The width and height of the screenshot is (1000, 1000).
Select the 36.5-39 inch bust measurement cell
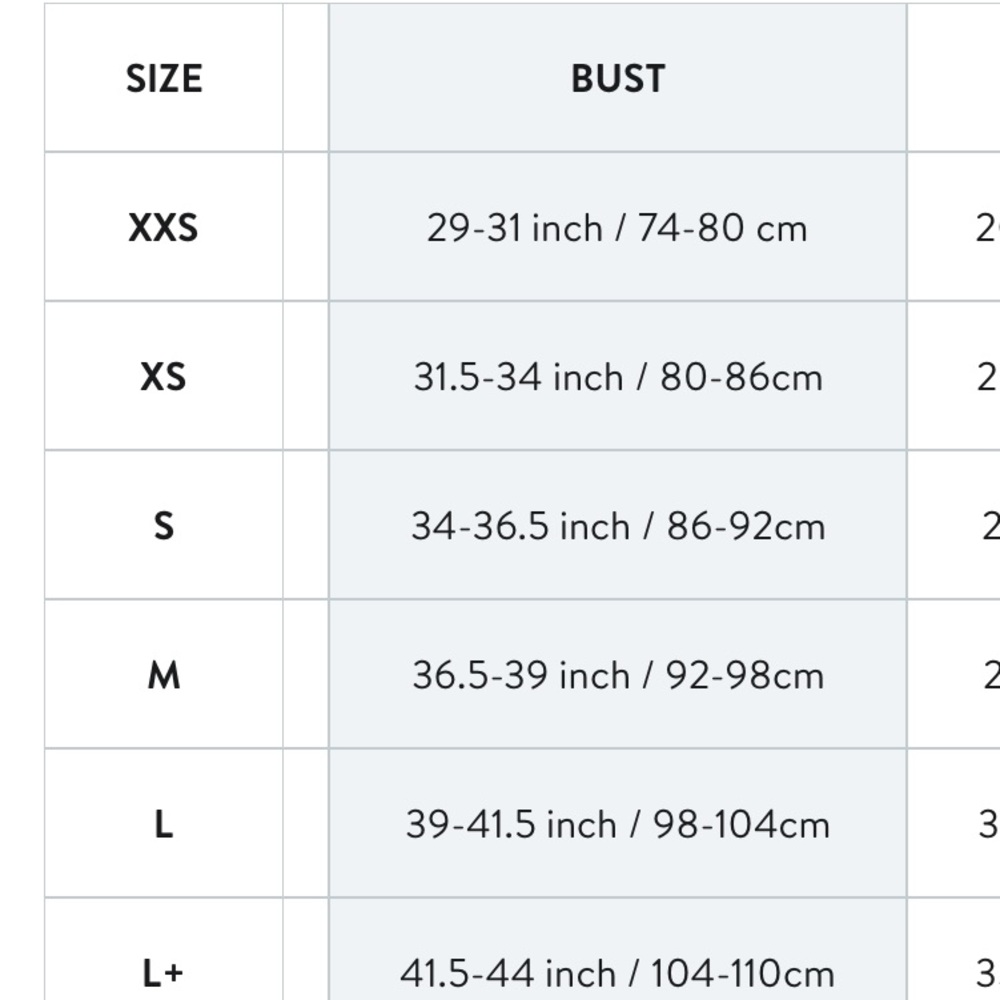point(617,674)
